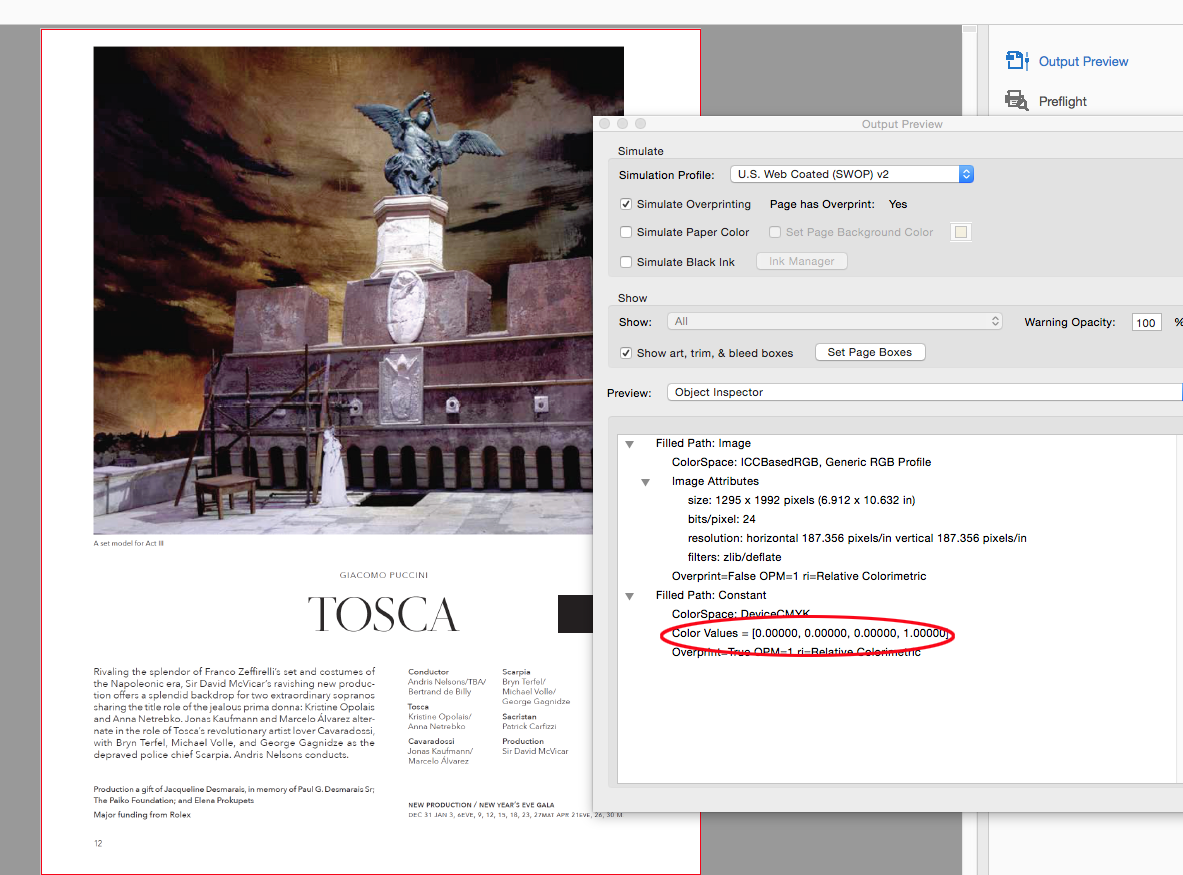This screenshot has height=875, width=1183.
Task: Collapse the Filled Path: Image node
Action: [x=629, y=444]
